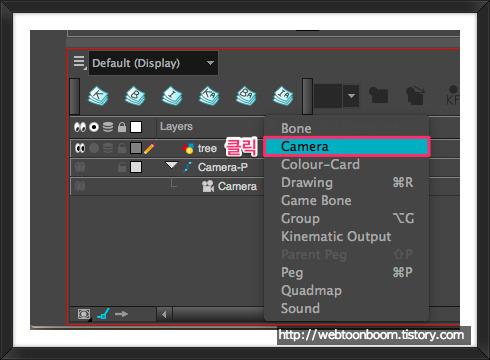Click the frame icon at bottom left
Image resolution: width=490 pixels, height=360 pixels.
click(x=84, y=314)
